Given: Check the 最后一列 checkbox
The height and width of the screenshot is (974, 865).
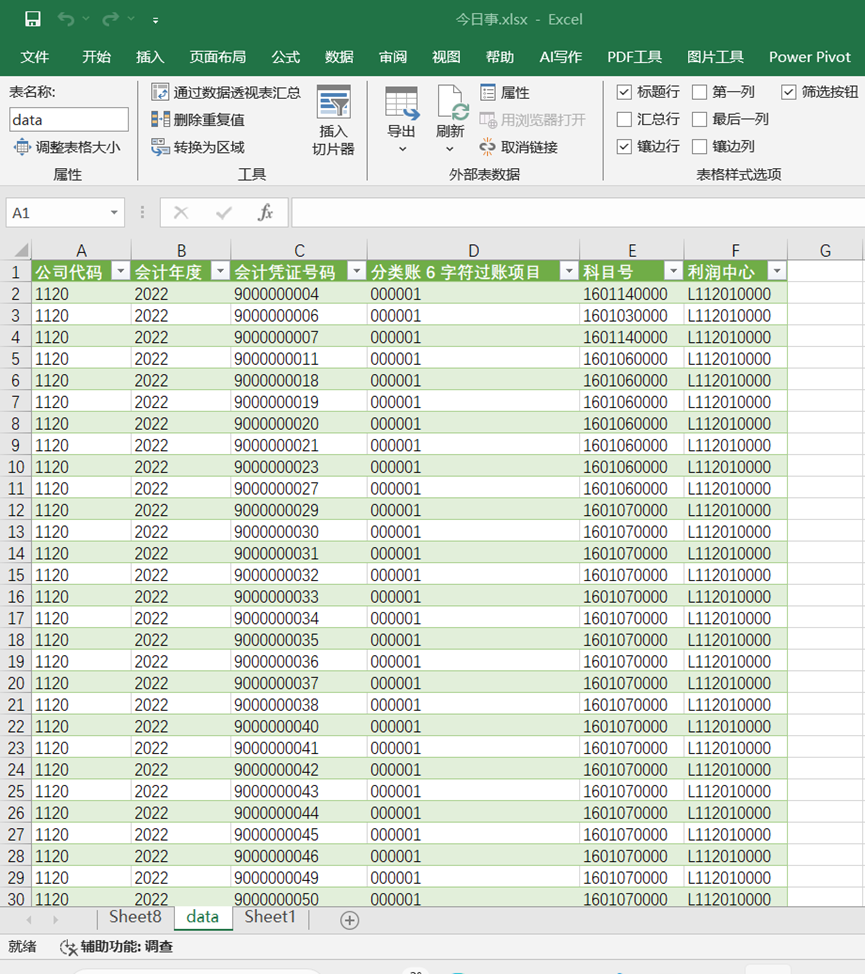Looking at the screenshot, I should click(699, 119).
